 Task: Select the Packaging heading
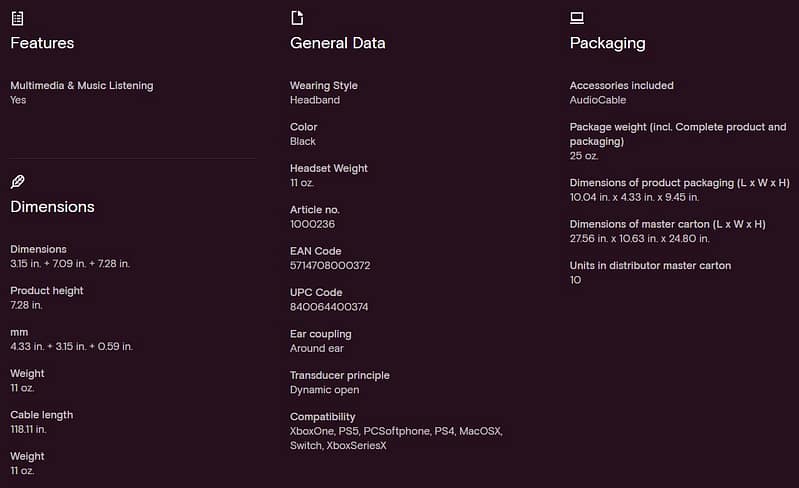pyautogui.click(x=607, y=43)
